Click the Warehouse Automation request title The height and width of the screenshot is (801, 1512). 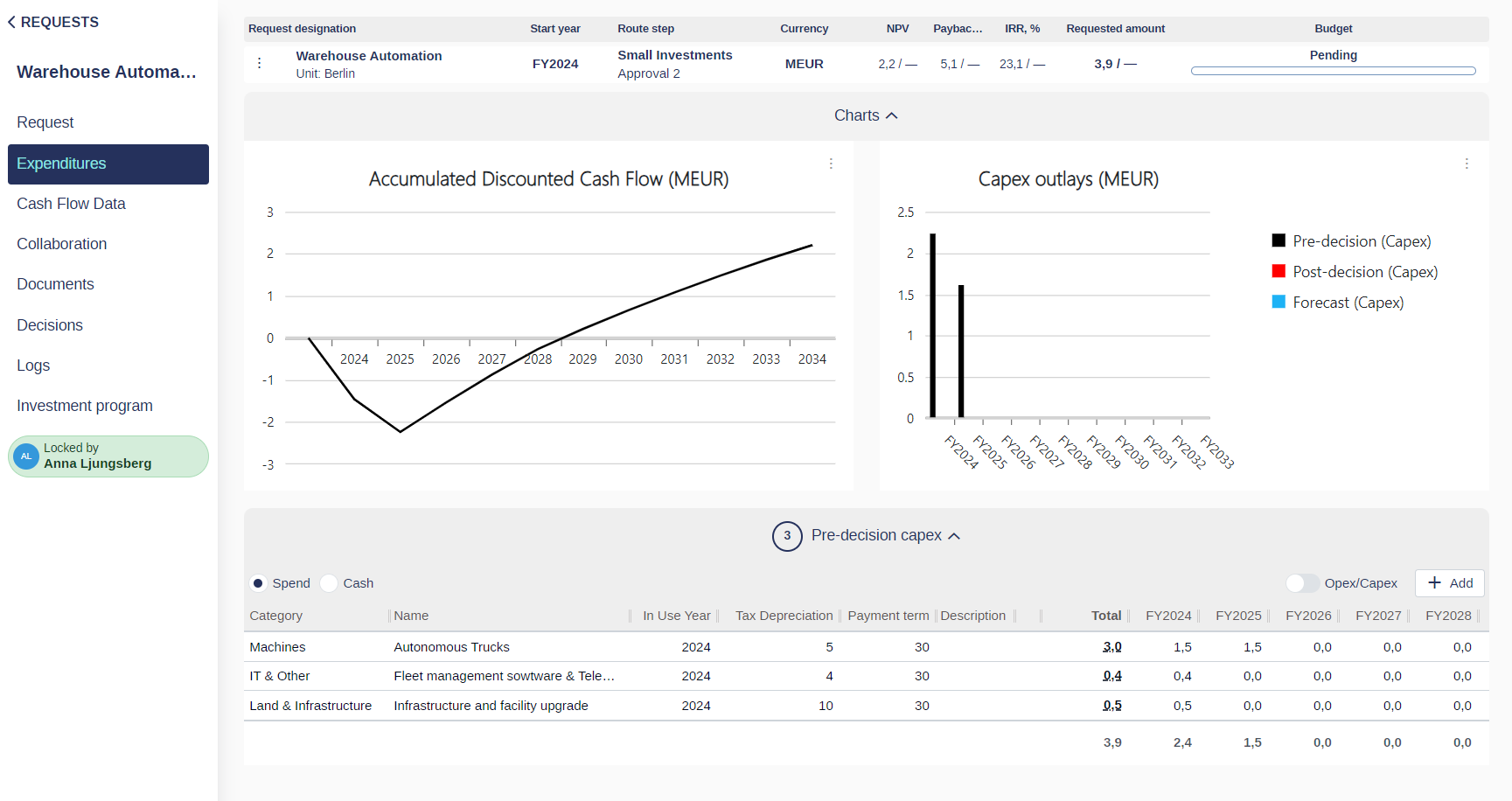pyautogui.click(x=369, y=56)
